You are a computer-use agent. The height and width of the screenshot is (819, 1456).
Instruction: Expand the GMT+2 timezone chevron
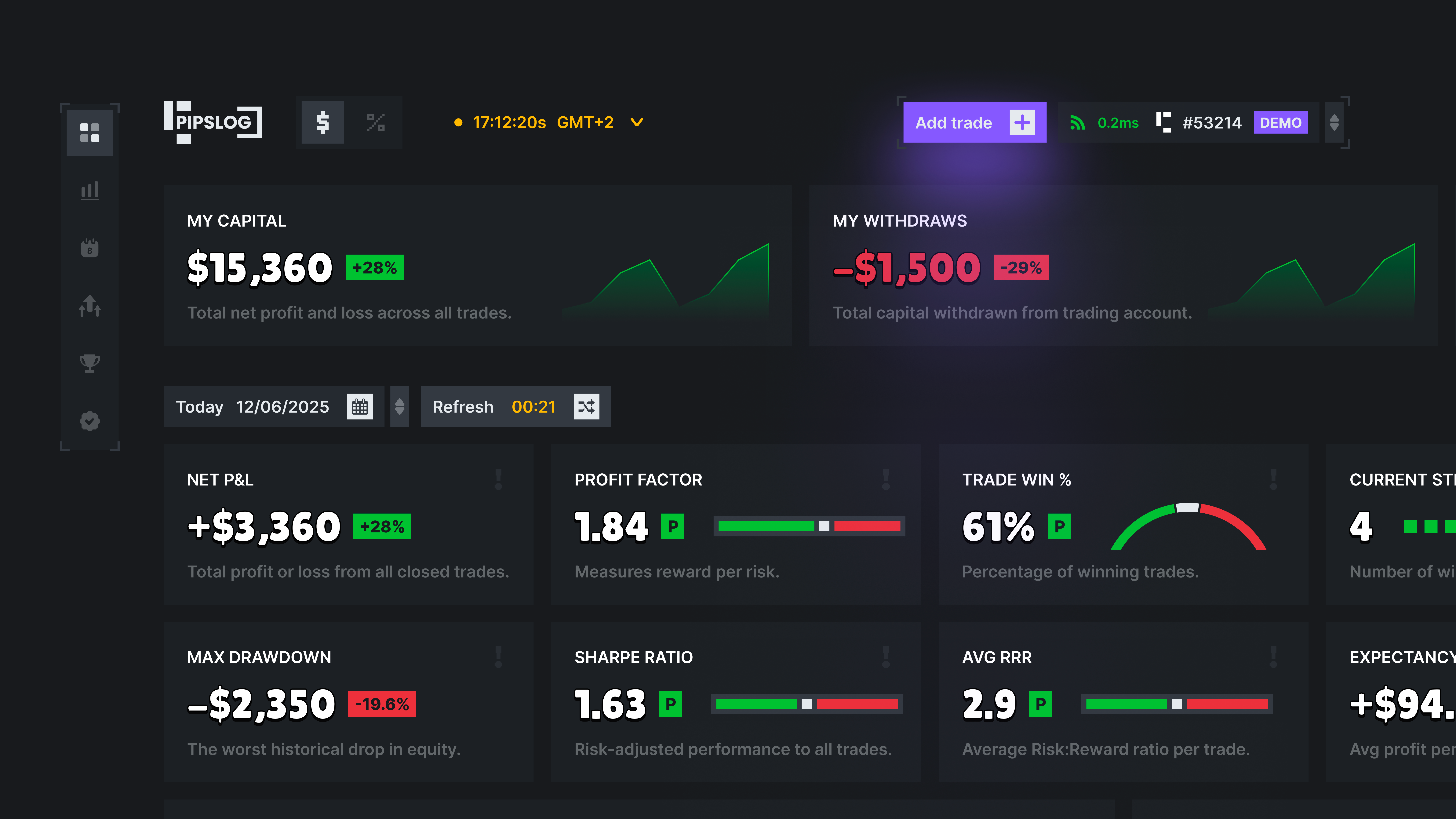pyautogui.click(x=637, y=122)
